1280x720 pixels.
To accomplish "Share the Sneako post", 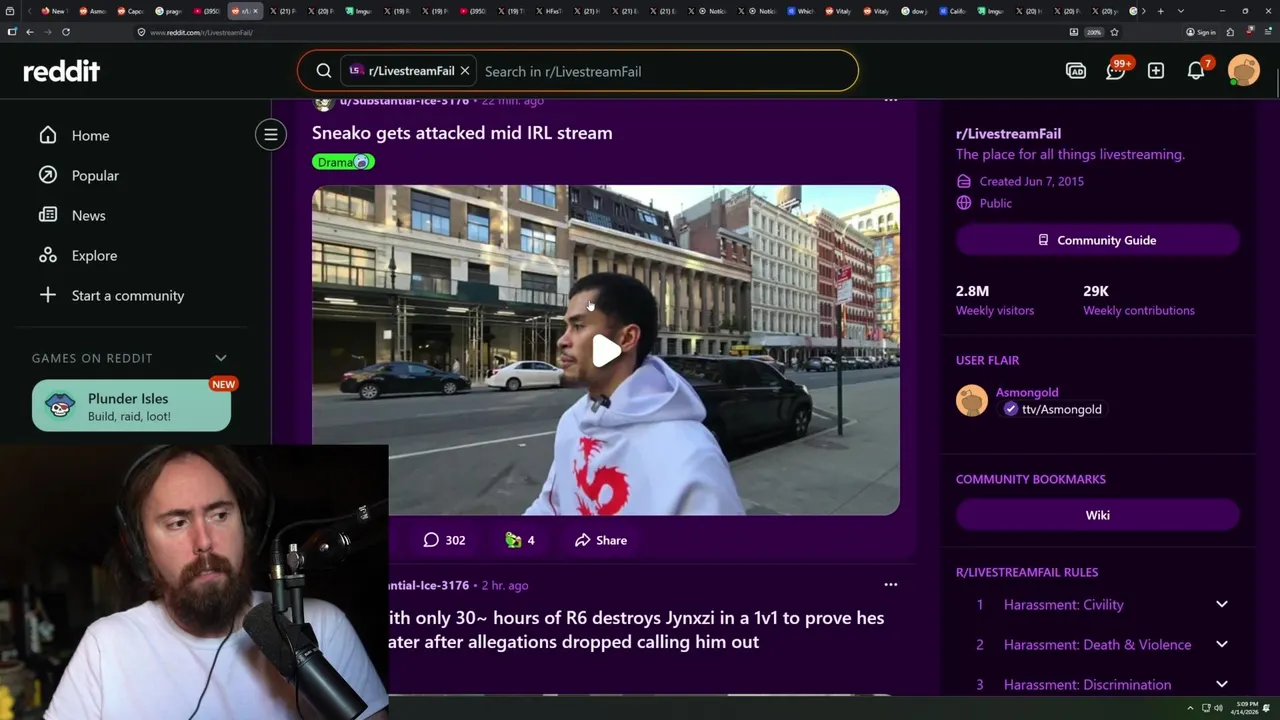I will pos(601,540).
